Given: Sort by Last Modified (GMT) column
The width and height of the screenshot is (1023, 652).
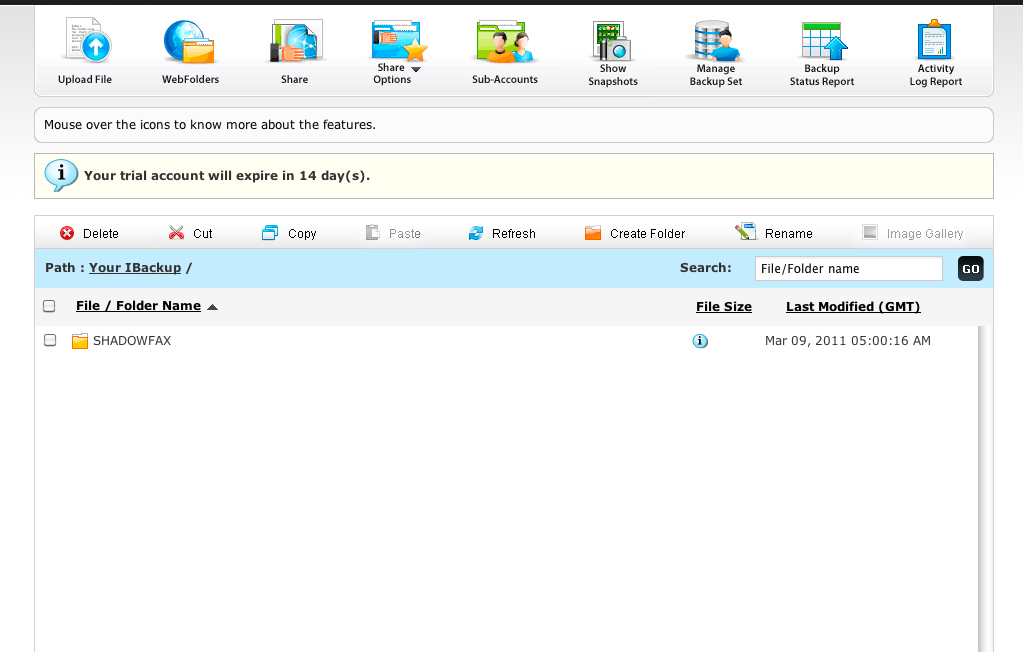Looking at the screenshot, I should pos(853,306).
